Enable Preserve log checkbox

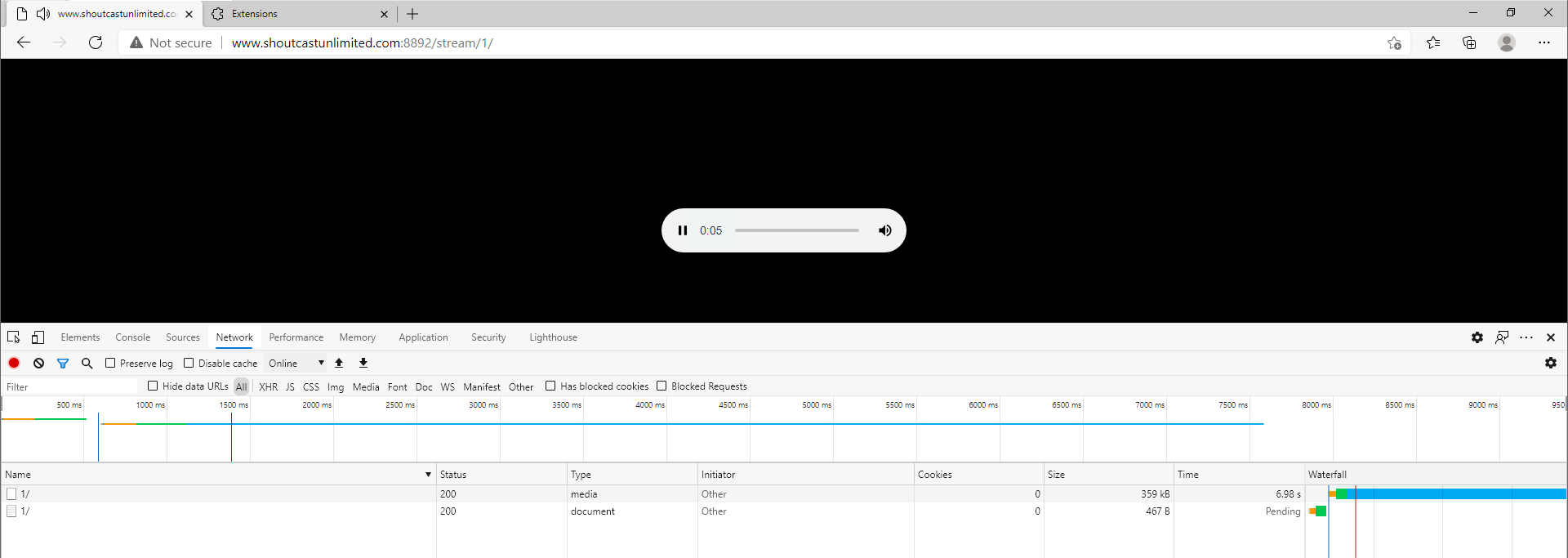click(x=110, y=363)
